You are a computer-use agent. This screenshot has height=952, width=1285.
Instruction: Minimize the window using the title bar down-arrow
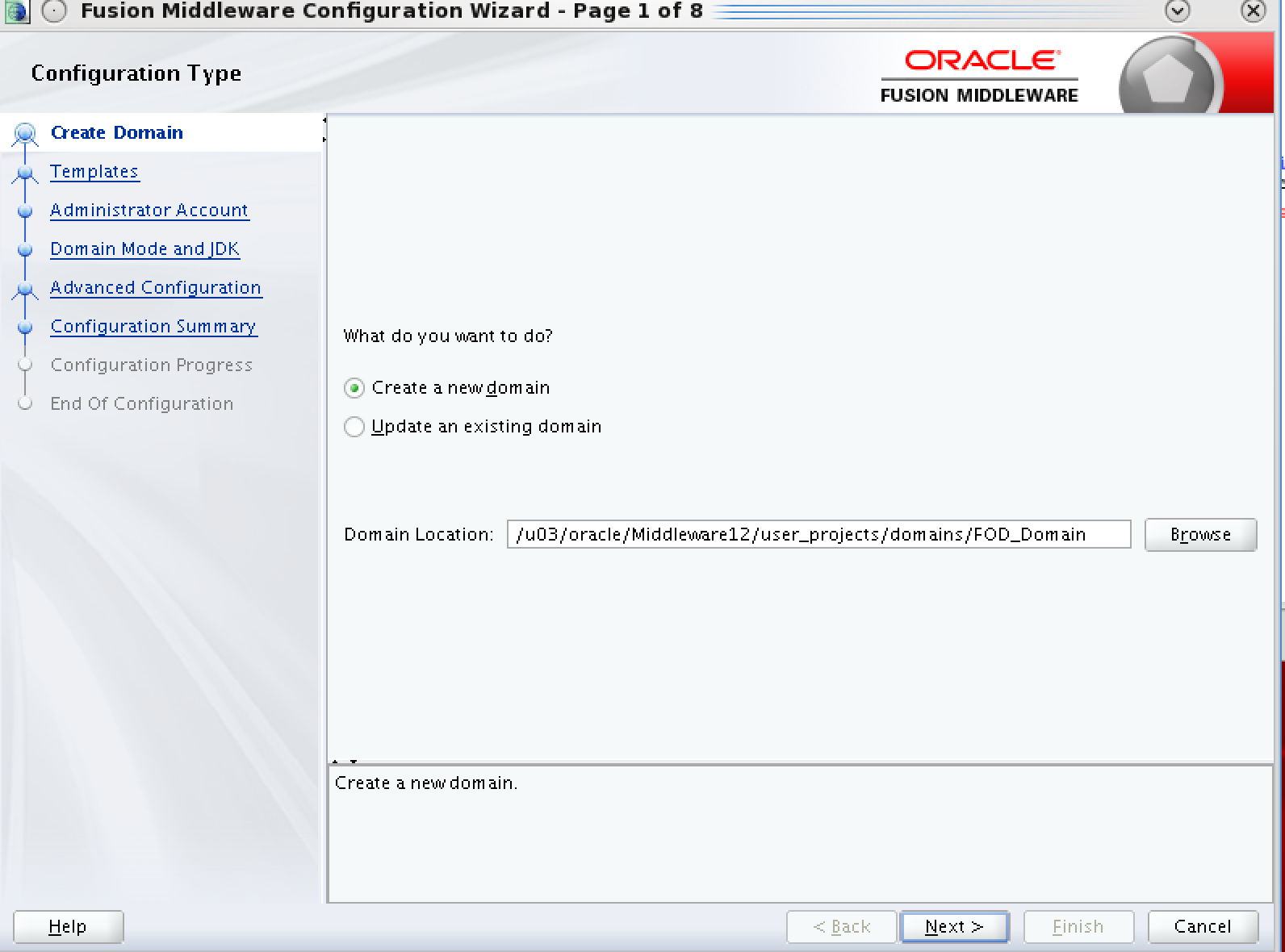(1178, 11)
